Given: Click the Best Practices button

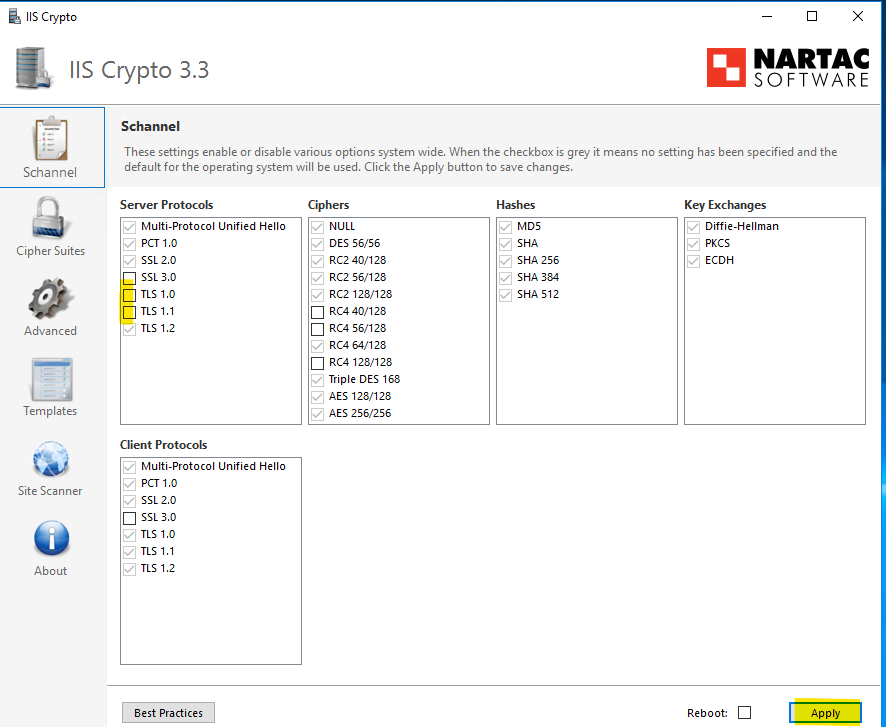Looking at the screenshot, I should coord(168,713).
